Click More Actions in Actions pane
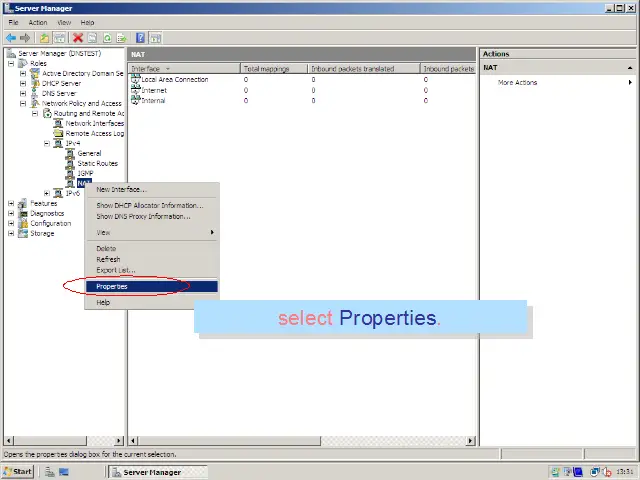Screen dimensions: 640x480 517,82
